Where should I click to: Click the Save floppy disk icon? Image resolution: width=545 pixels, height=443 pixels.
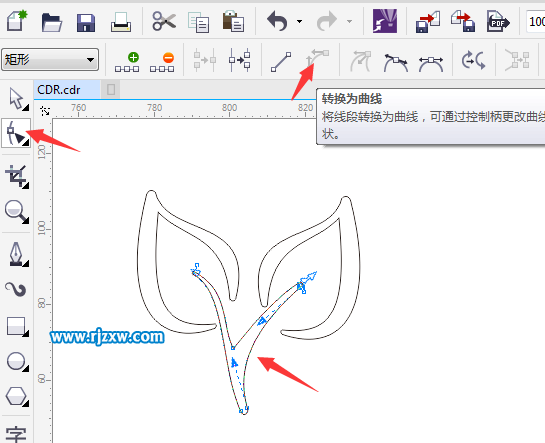tap(86, 22)
